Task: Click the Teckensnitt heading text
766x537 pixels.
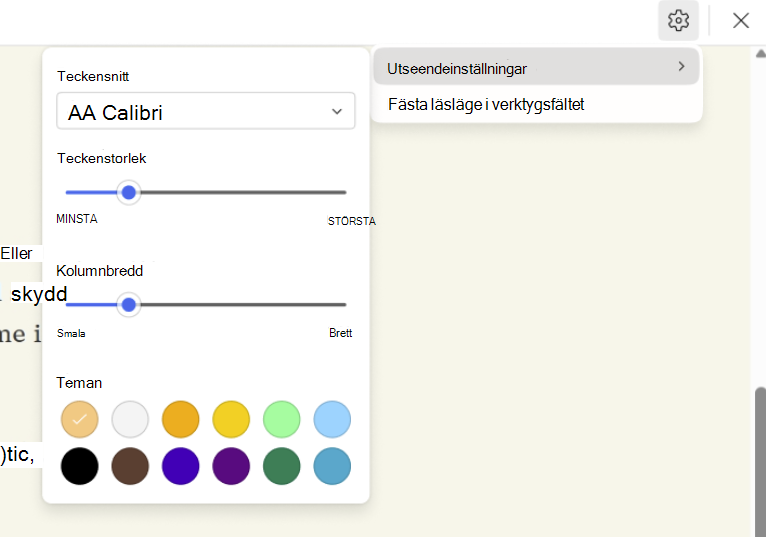Action: tap(93, 76)
